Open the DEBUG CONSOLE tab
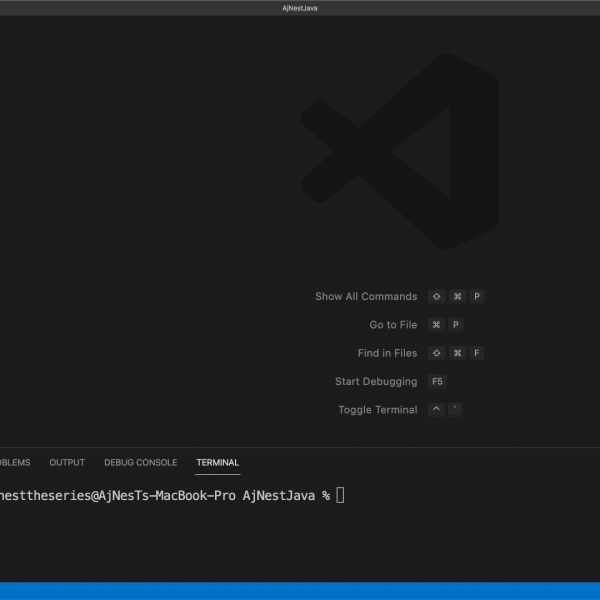 click(140, 463)
